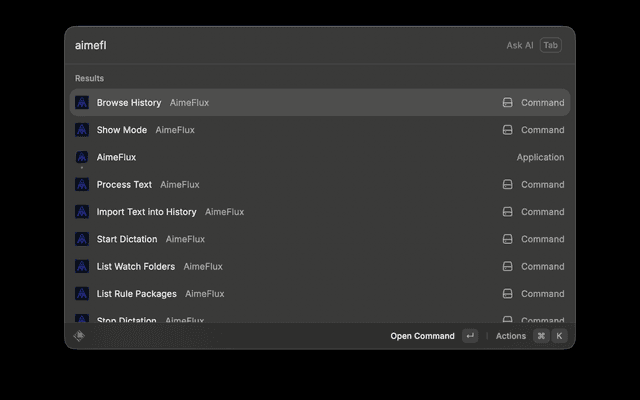Open the AimeFlux application result
This screenshot has width=640, height=400.
click(320, 157)
